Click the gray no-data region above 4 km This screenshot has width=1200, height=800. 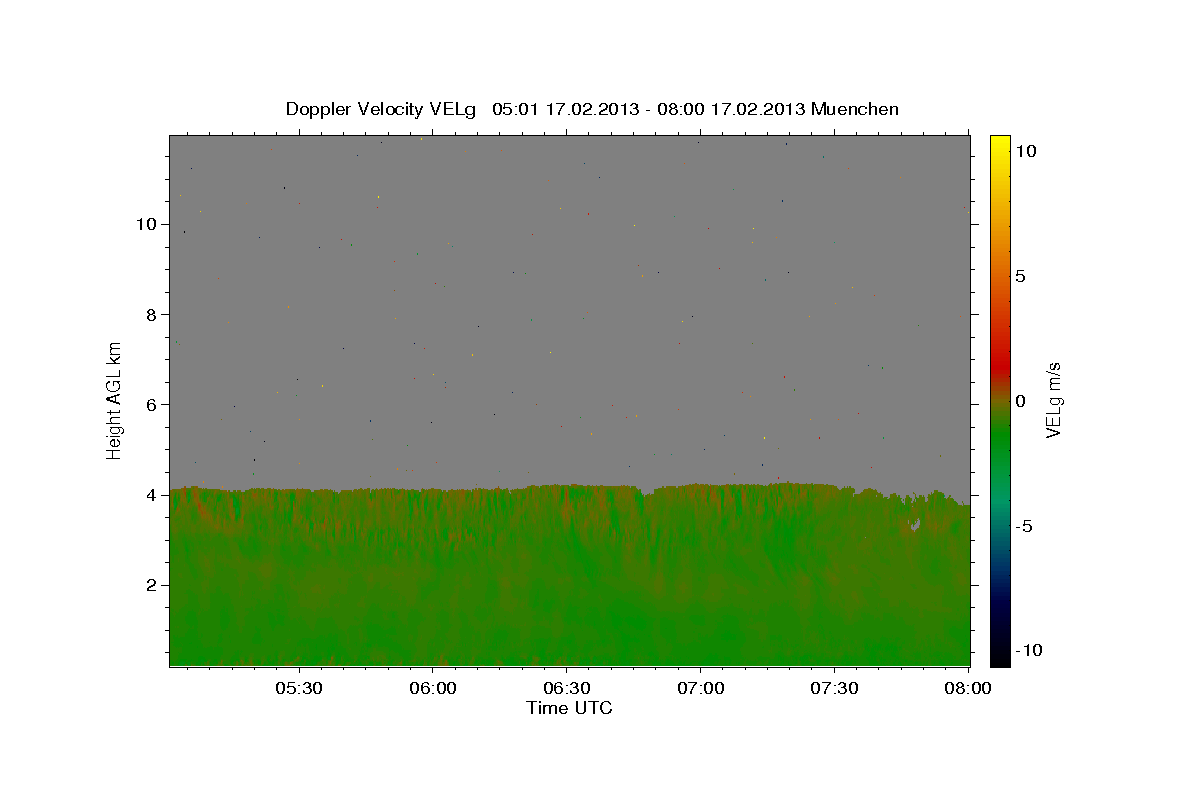point(570,310)
